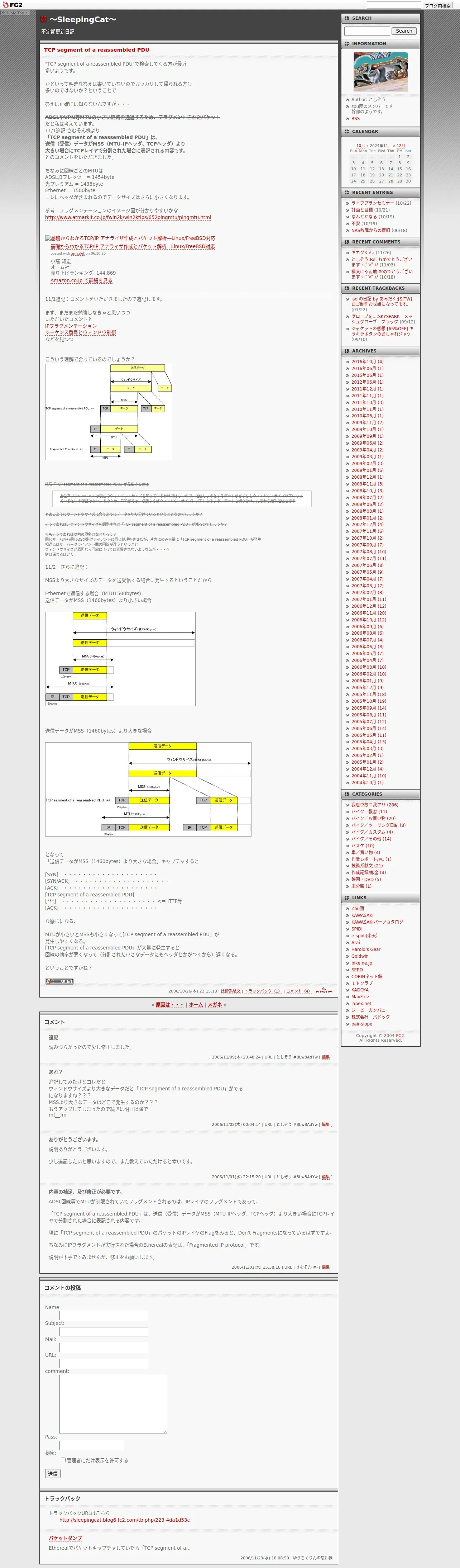
Task: Click the red icon beside SleepingCat title
Action: click(44, 19)
